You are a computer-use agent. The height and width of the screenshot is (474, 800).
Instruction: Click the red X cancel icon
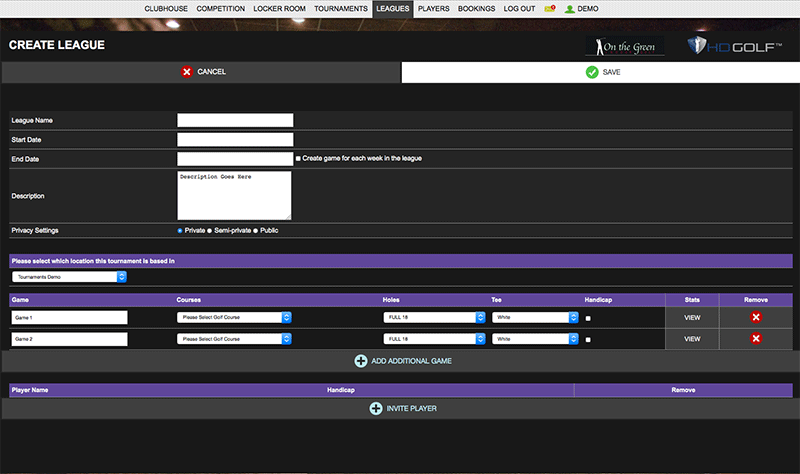[x=187, y=72]
